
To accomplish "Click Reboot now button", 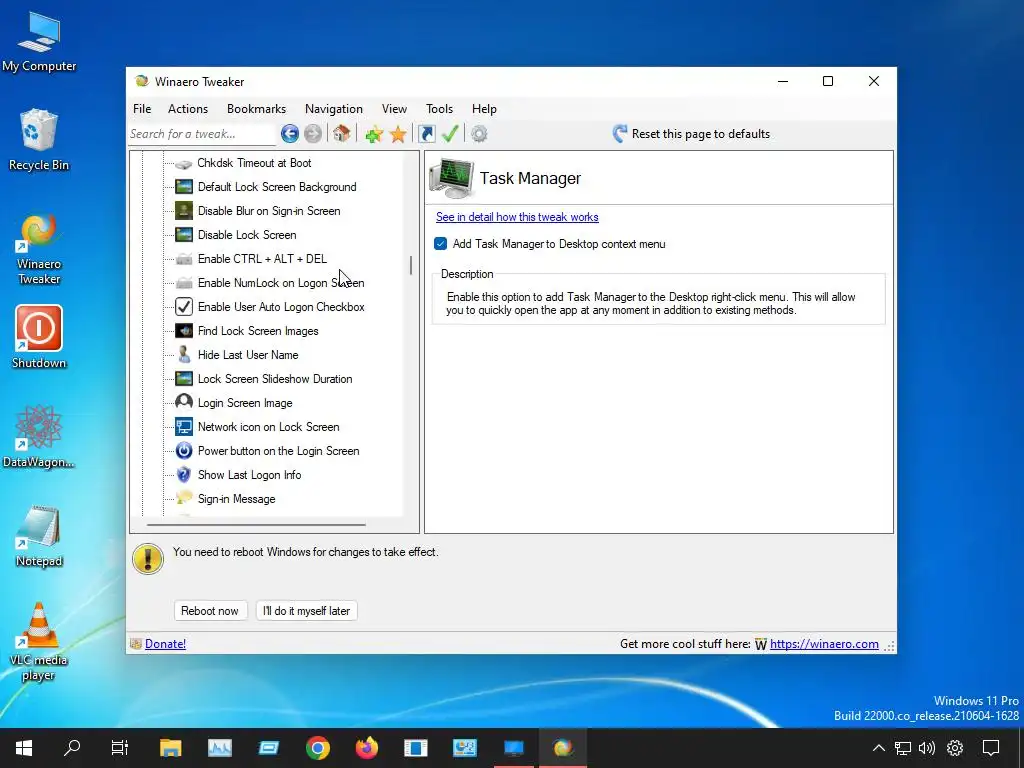I will [x=210, y=611].
